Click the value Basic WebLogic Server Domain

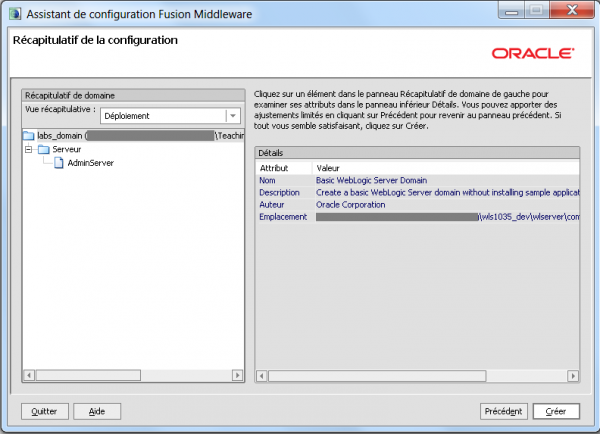tap(372, 180)
